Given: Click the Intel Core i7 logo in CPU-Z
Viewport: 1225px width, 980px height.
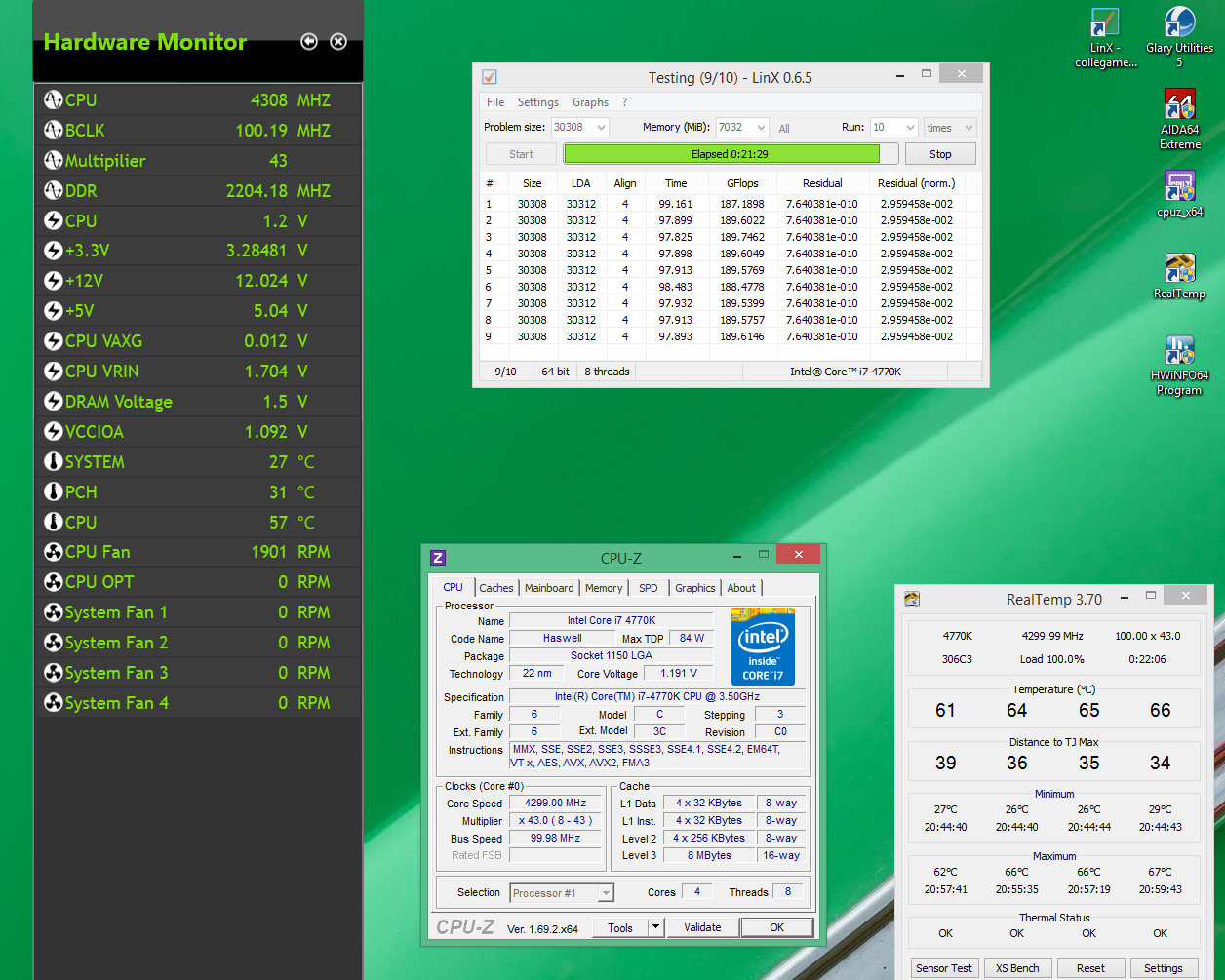Looking at the screenshot, I should click(763, 647).
